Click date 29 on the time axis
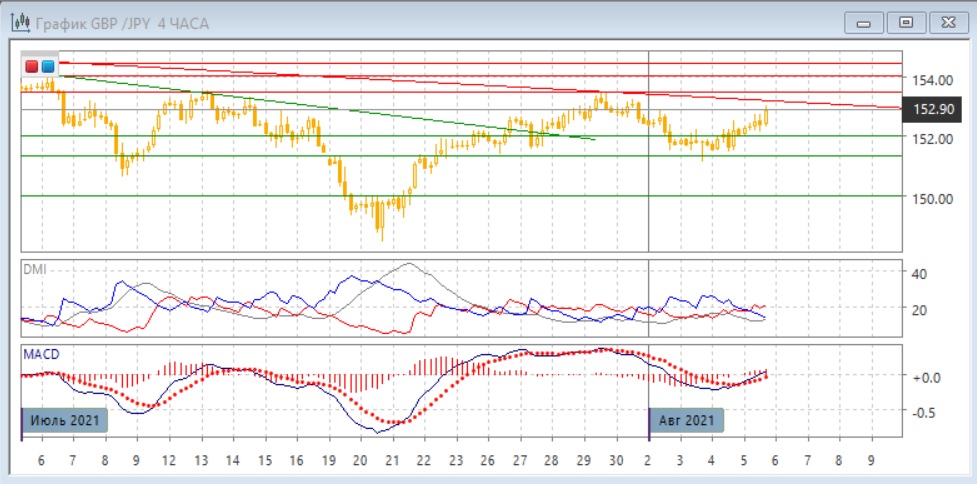This screenshot has height=484, width=977. (585, 461)
